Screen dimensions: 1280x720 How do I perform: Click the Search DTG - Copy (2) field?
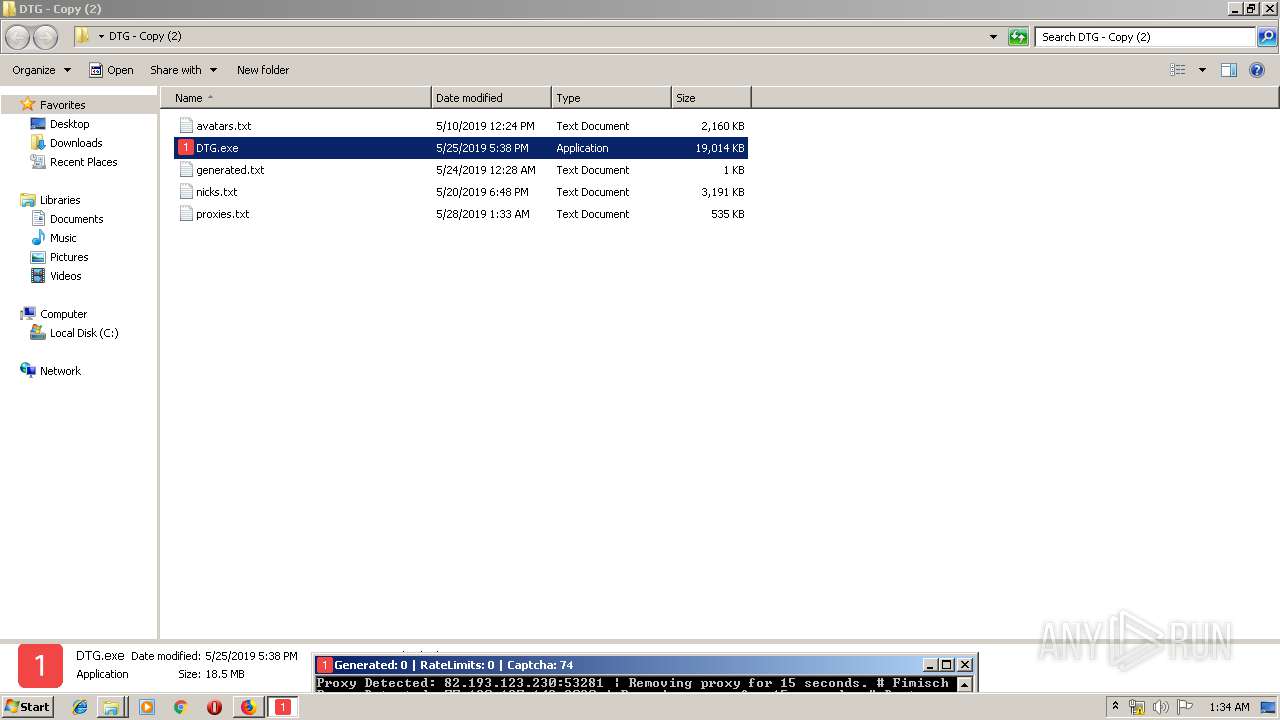[1145, 37]
